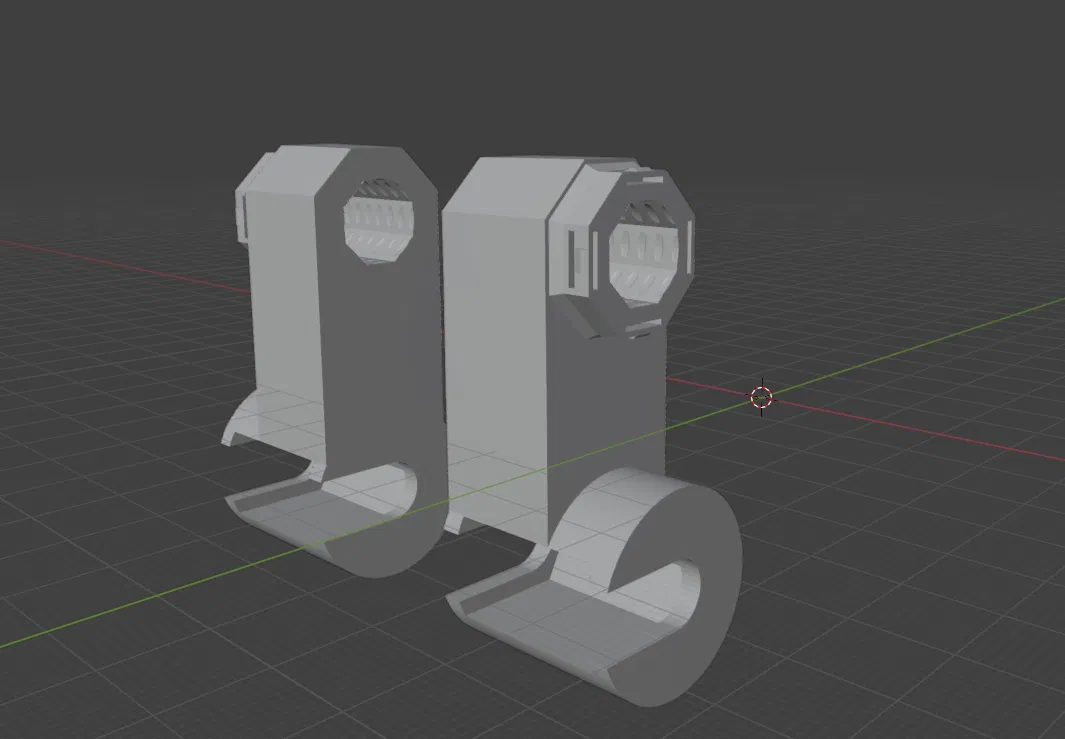Click empty background above the models
Image resolution: width=1065 pixels, height=739 pixels.
point(532,68)
